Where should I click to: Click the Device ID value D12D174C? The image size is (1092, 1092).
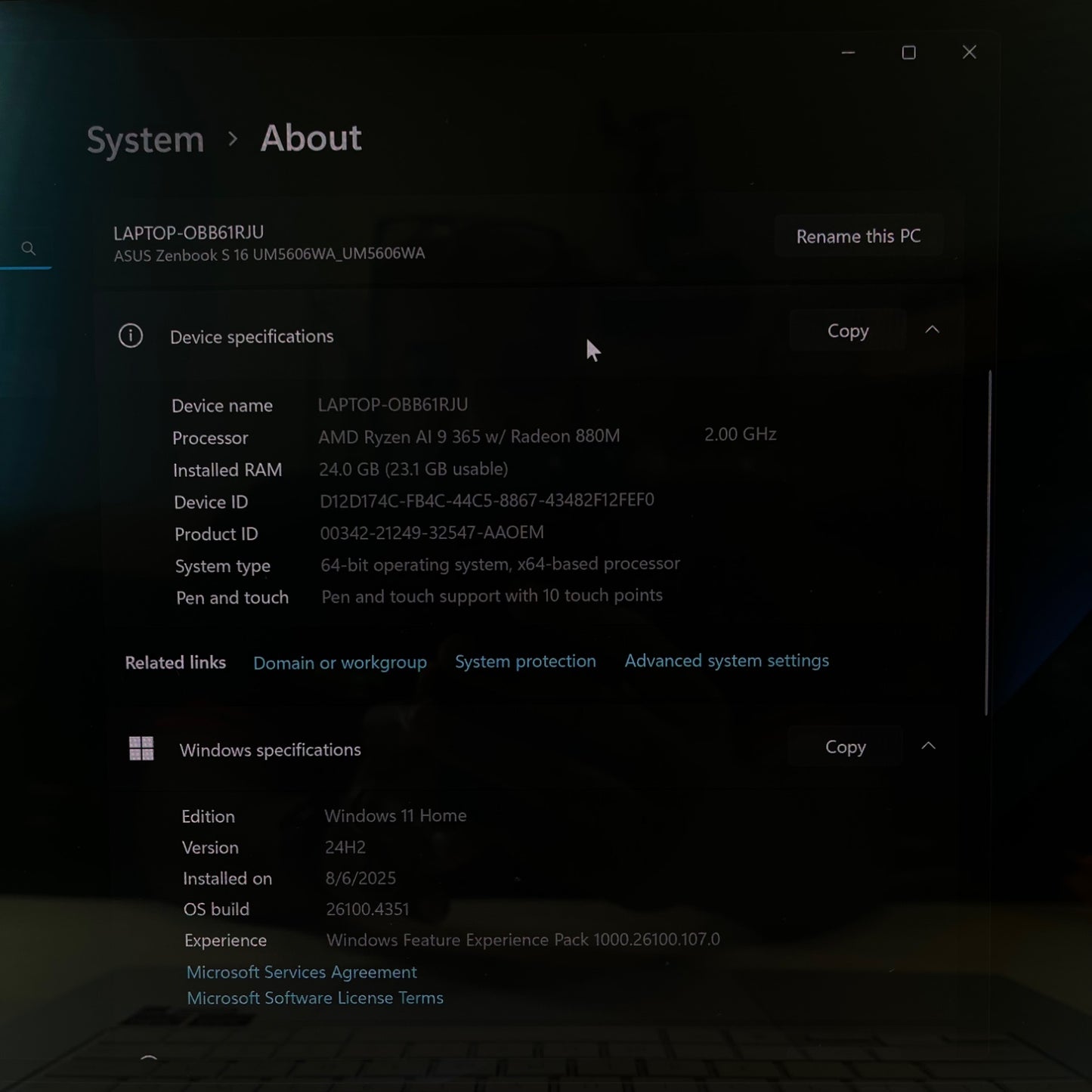click(487, 500)
